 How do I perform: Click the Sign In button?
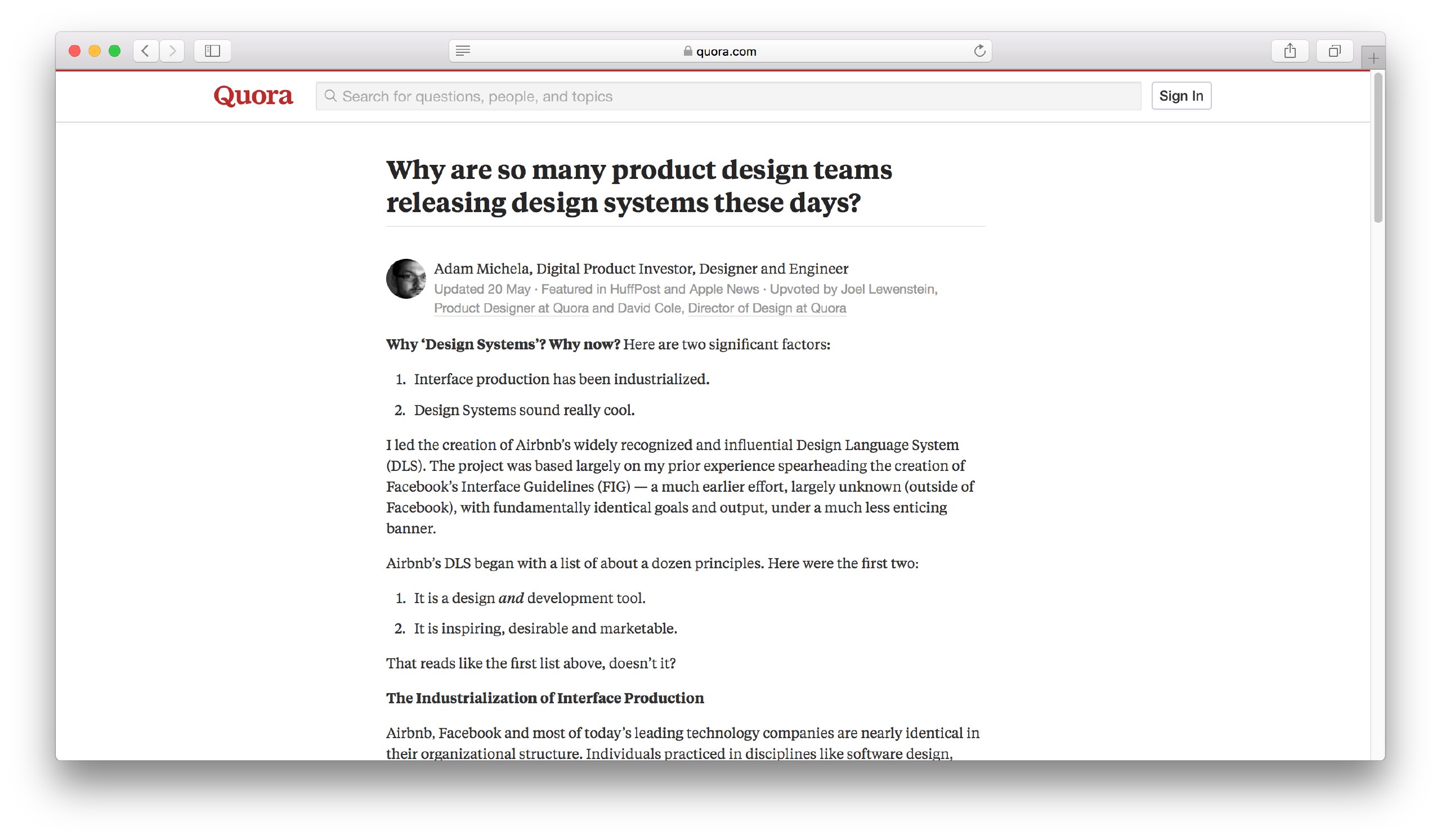click(x=1182, y=96)
